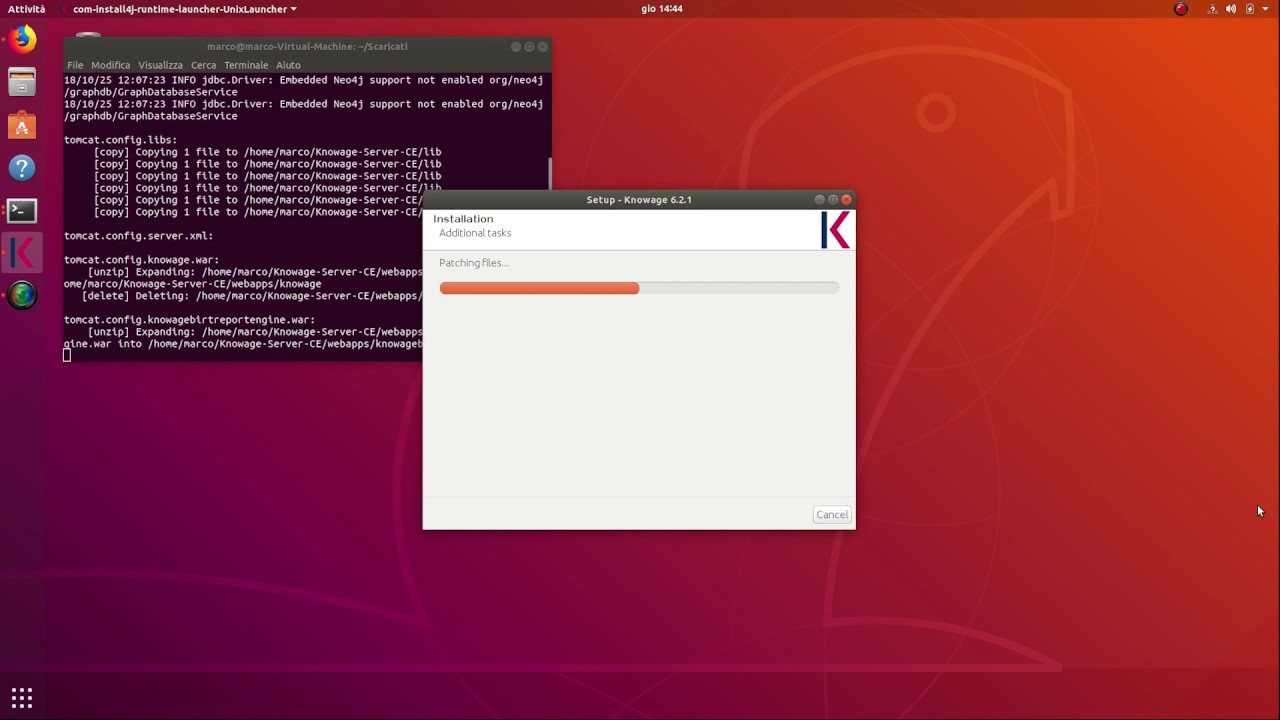Open the network status indicator
The width and height of the screenshot is (1280, 720).
[1213, 9]
